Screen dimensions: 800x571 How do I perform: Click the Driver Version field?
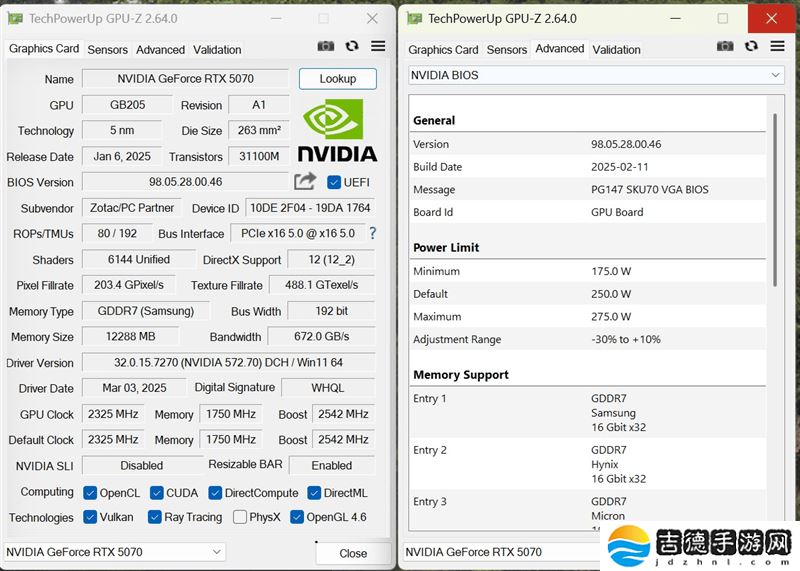pos(229,362)
